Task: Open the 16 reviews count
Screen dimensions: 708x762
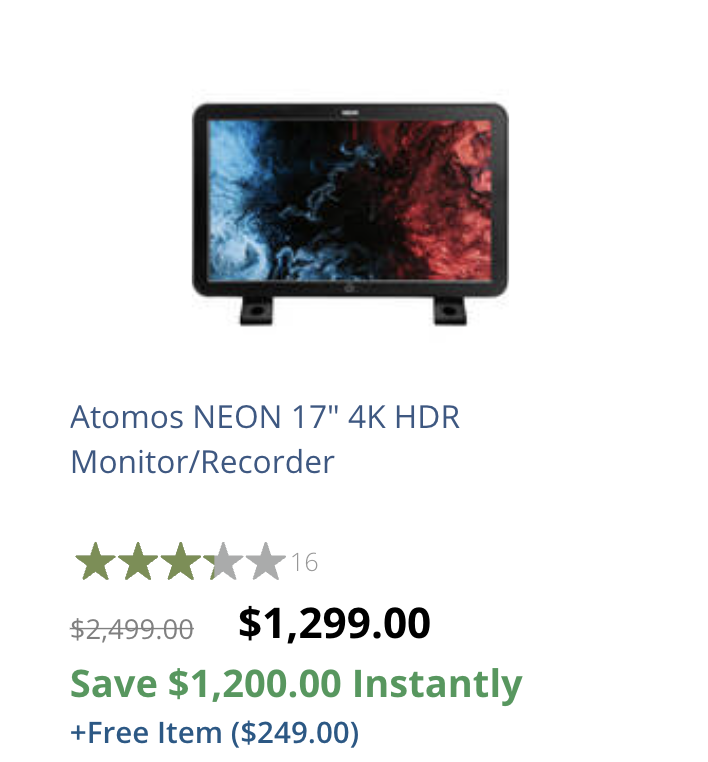Action: point(304,562)
